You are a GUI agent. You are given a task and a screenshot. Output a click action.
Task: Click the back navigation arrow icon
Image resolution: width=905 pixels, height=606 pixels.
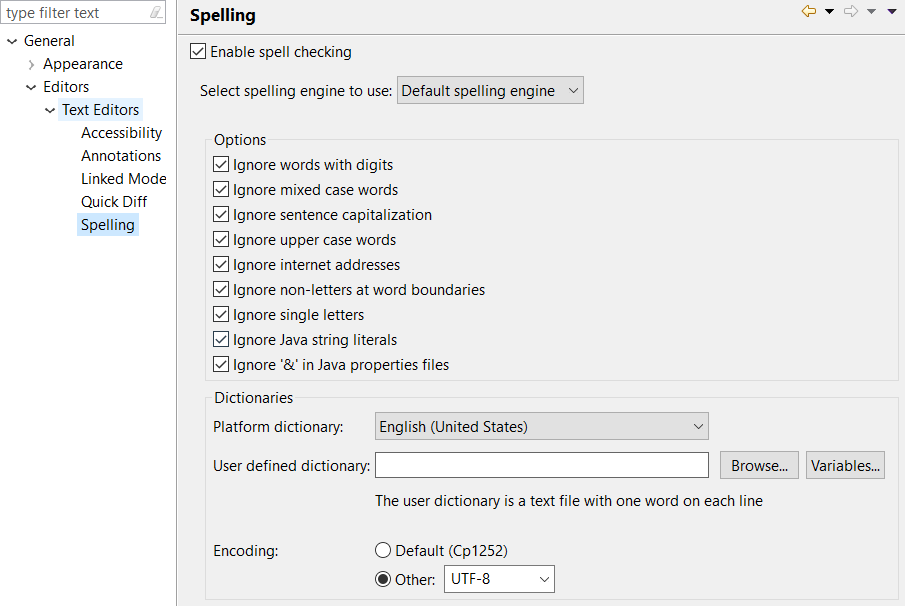[809, 12]
